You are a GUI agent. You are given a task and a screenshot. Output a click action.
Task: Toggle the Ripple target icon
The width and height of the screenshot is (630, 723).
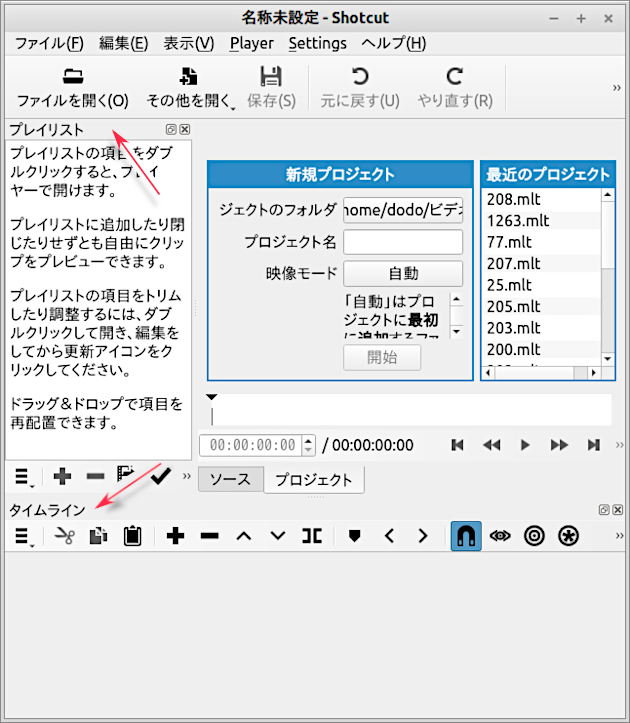coord(534,536)
